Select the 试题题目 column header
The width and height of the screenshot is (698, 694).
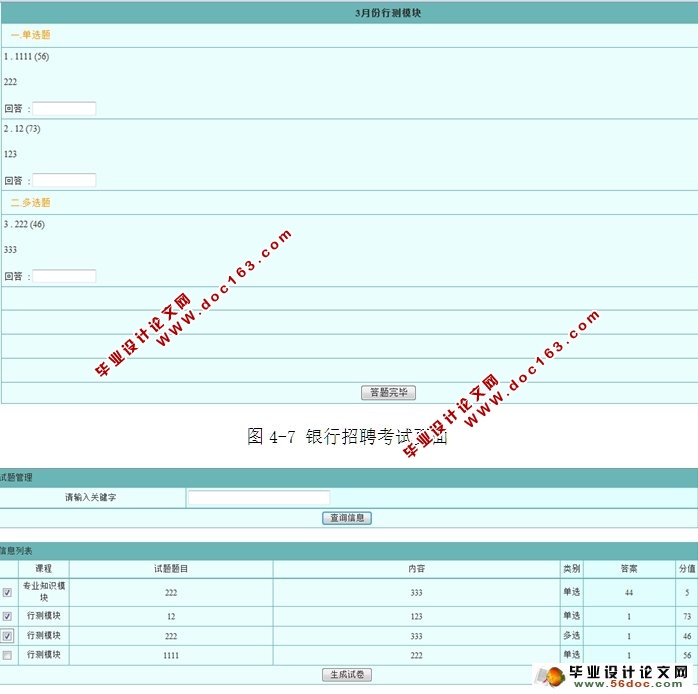coord(171,568)
